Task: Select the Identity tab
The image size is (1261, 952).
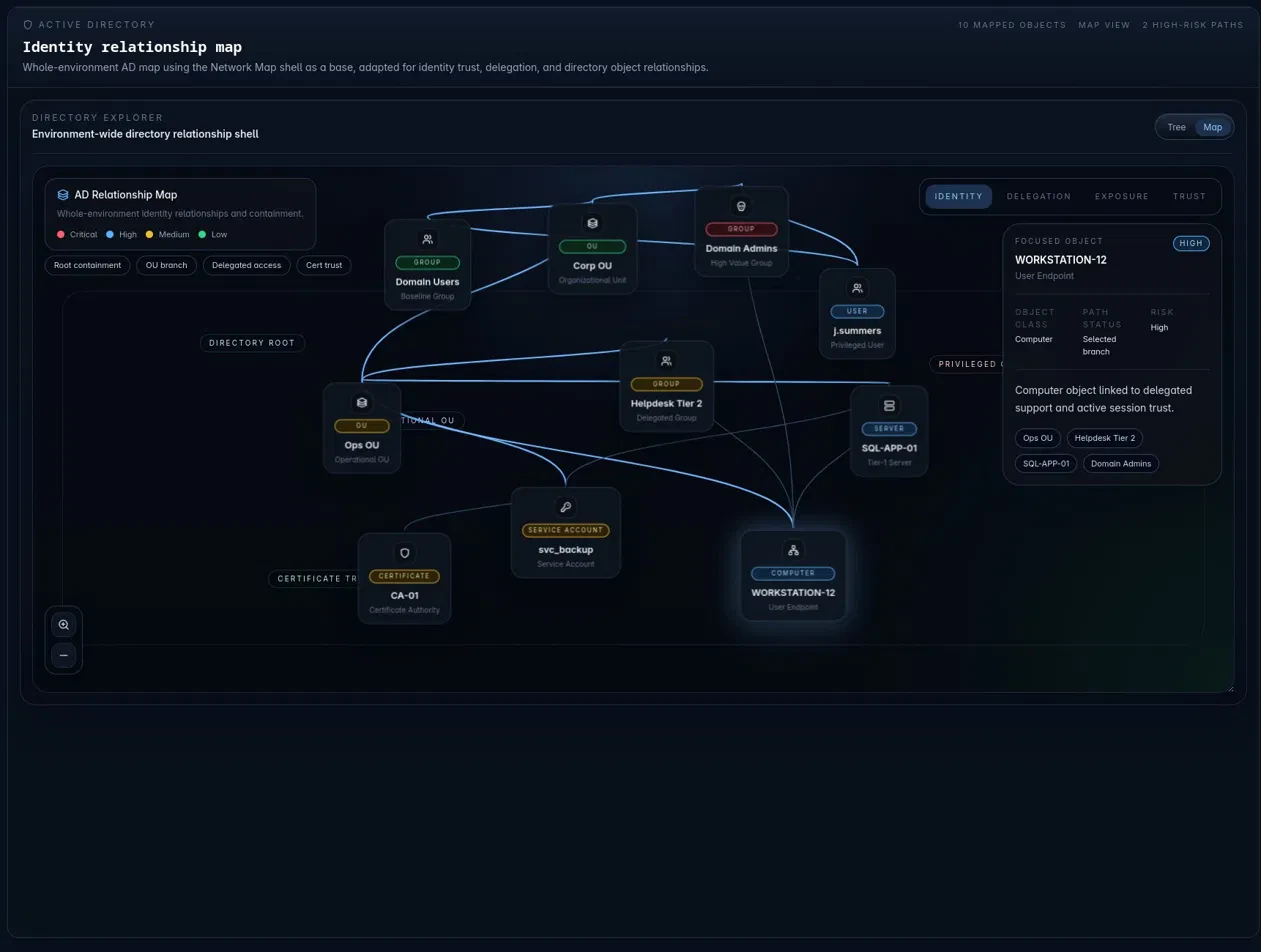Action: pyautogui.click(x=959, y=196)
